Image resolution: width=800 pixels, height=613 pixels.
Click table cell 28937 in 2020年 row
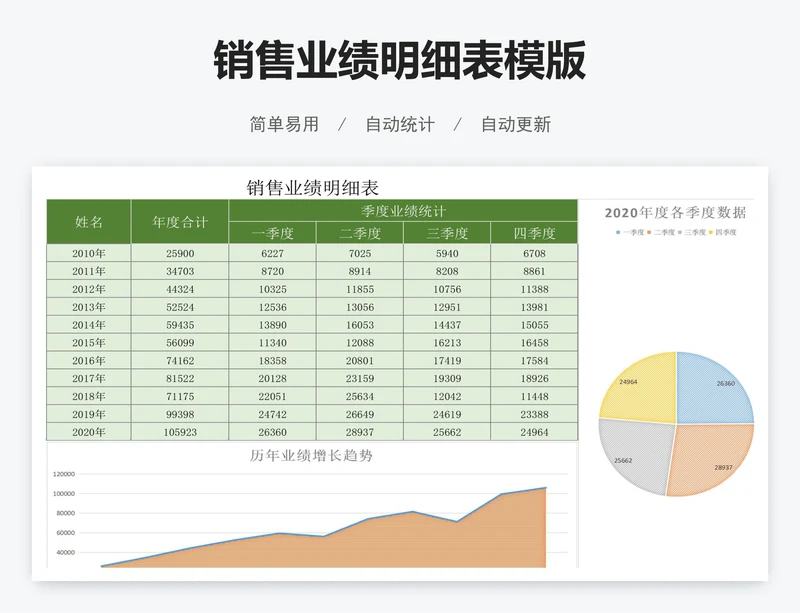pos(360,432)
